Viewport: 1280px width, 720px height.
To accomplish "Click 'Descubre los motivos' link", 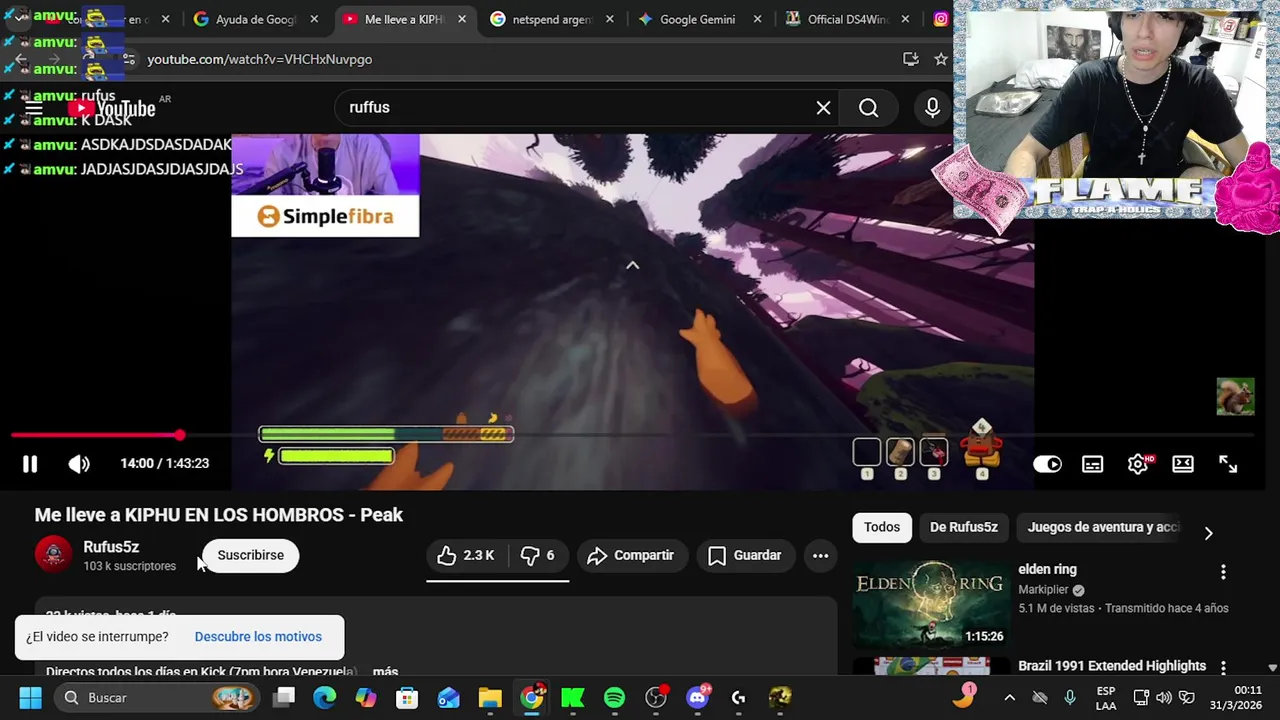I will 258,637.
